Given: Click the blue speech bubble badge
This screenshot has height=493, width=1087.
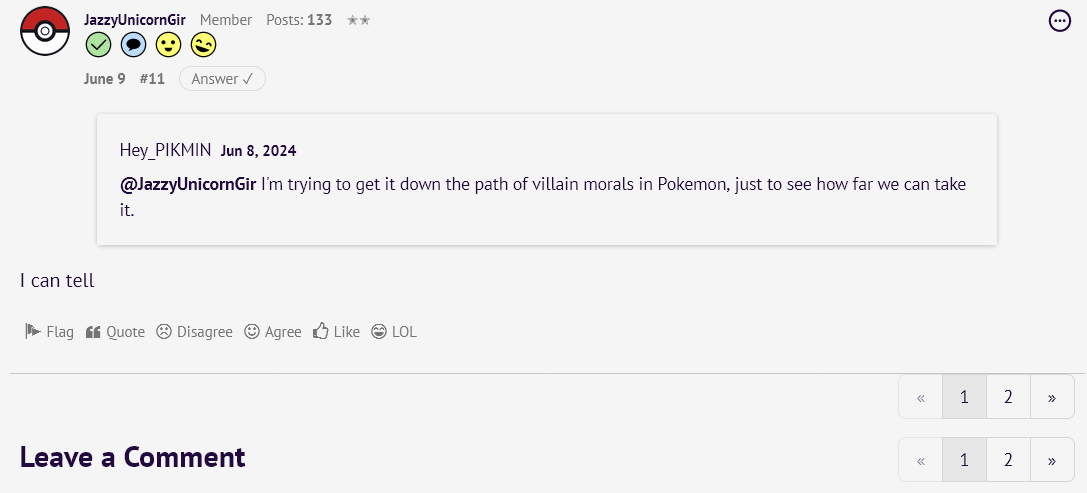Looking at the screenshot, I should [133, 45].
